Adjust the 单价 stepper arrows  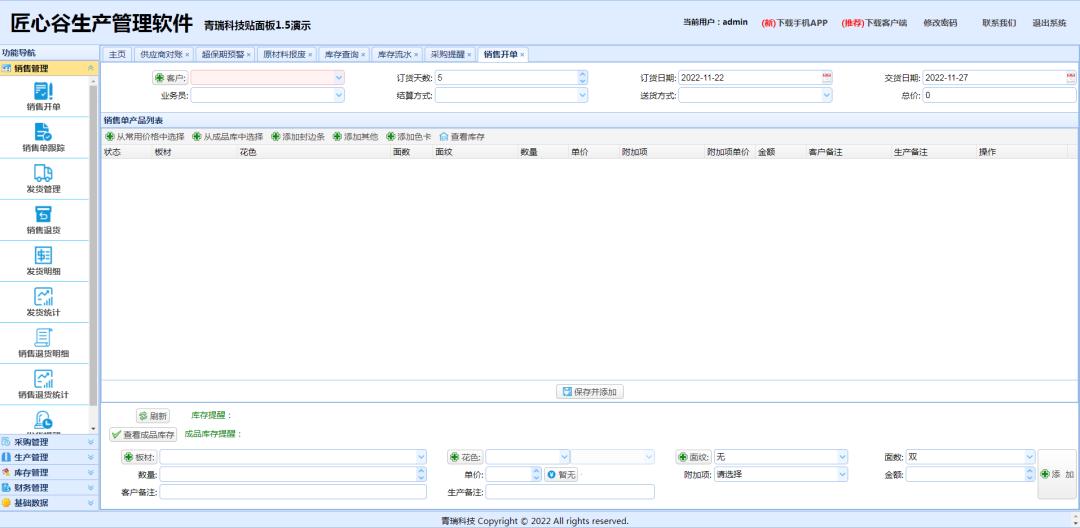(x=537, y=474)
